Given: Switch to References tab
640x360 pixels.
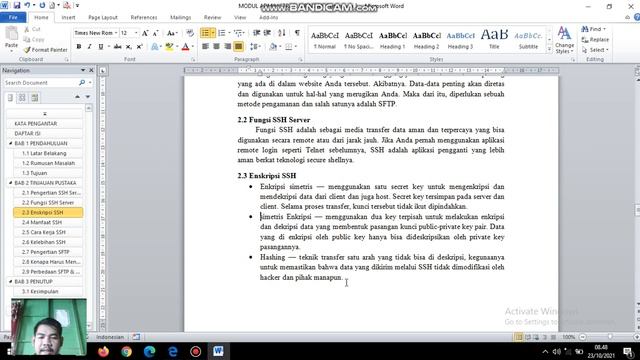Looking at the screenshot, I should (x=144, y=18).
